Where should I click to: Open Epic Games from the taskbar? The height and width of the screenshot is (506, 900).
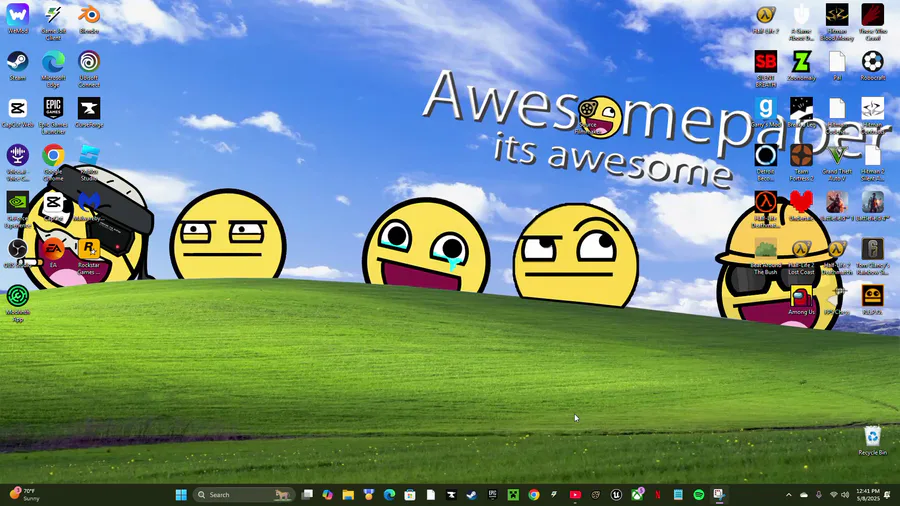492,495
